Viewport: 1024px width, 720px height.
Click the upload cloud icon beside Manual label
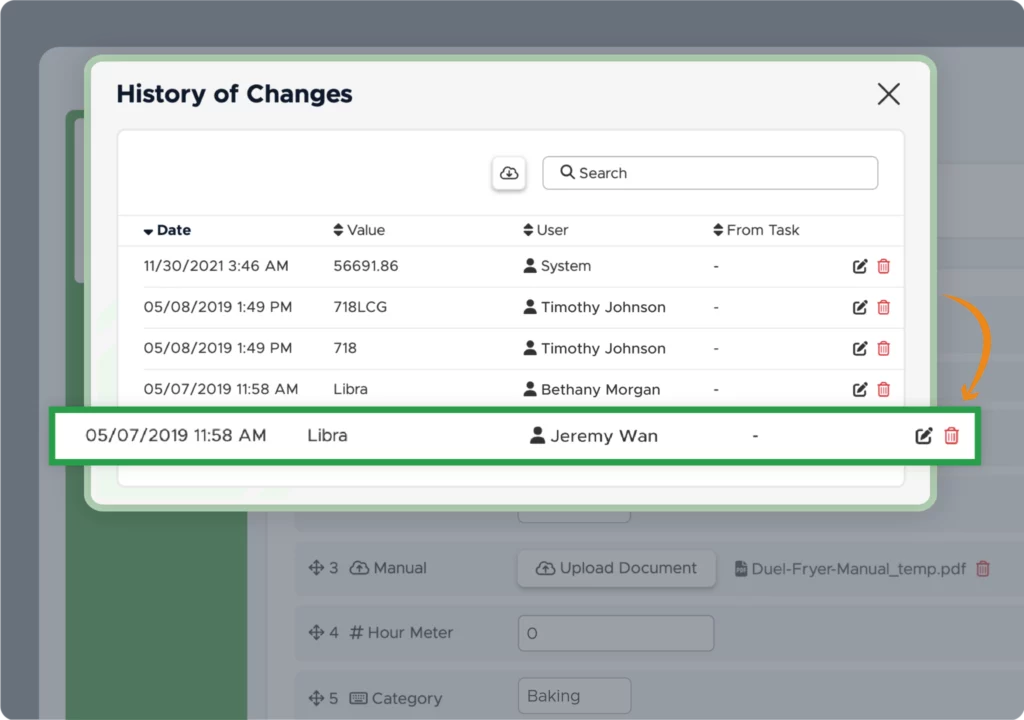pyautogui.click(x=359, y=568)
